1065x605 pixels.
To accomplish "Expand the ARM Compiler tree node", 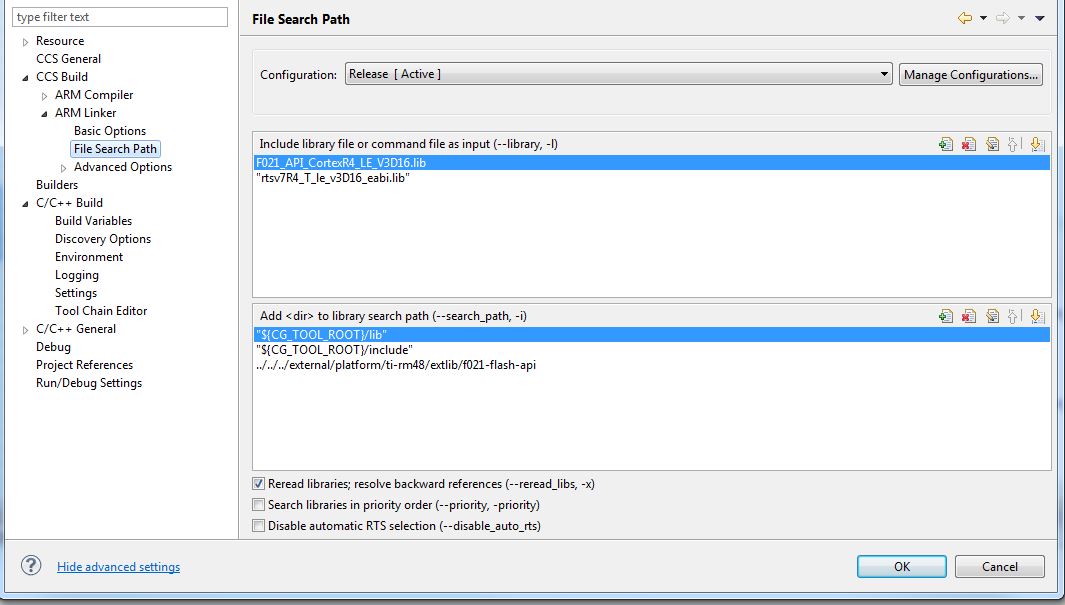I will tap(45, 96).
